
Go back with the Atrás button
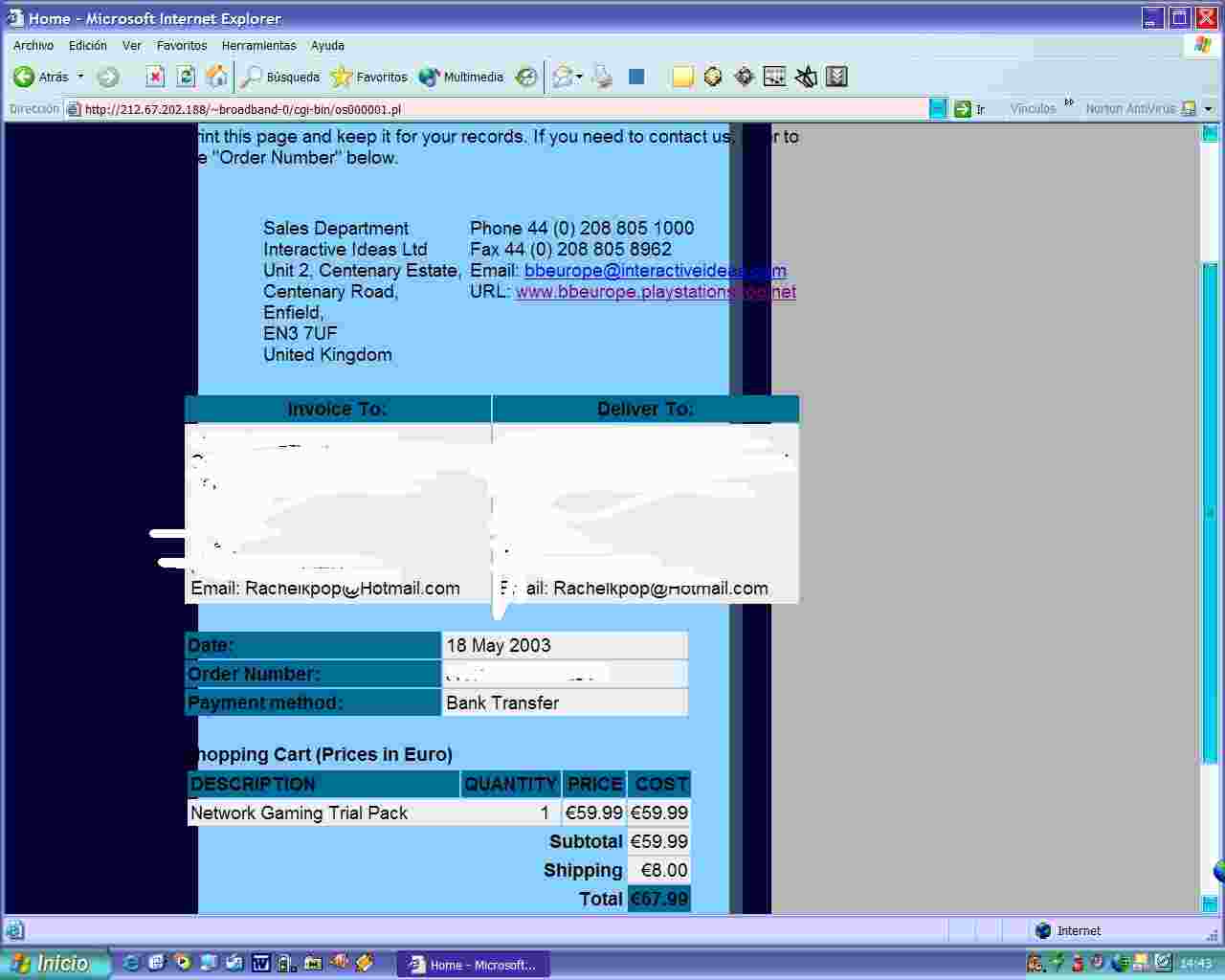tap(42, 77)
